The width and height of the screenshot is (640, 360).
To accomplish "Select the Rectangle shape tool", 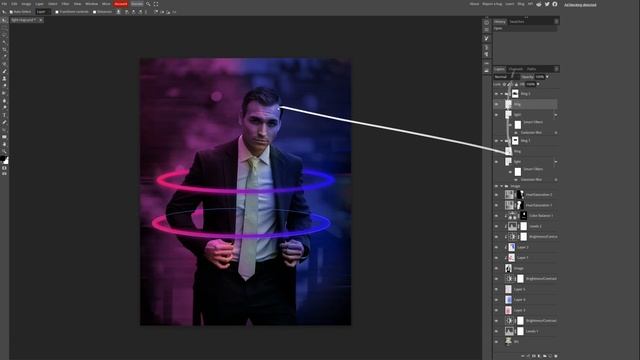I will (x=4, y=137).
